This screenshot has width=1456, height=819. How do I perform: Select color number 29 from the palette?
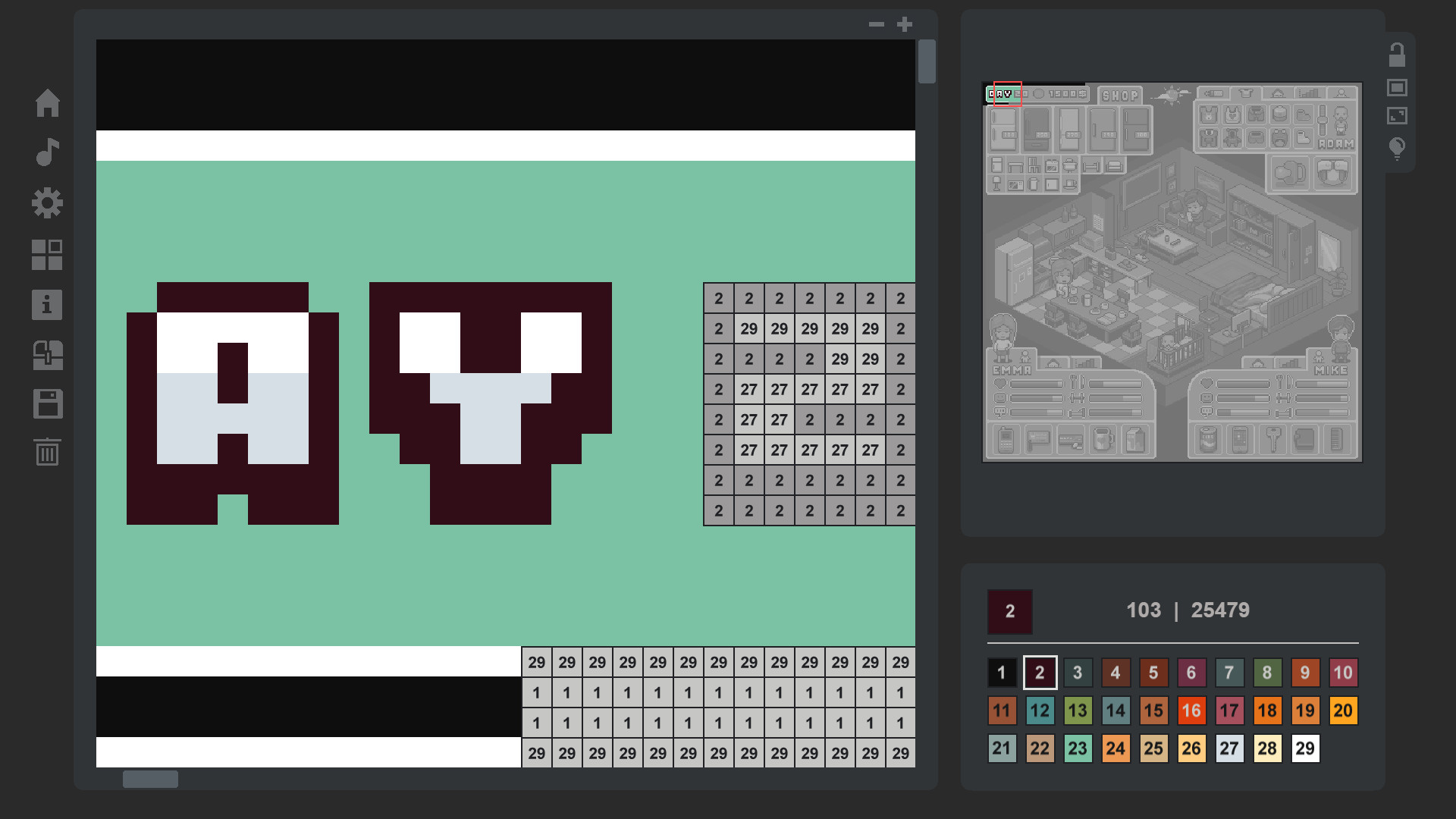pyautogui.click(x=1305, y=748)
